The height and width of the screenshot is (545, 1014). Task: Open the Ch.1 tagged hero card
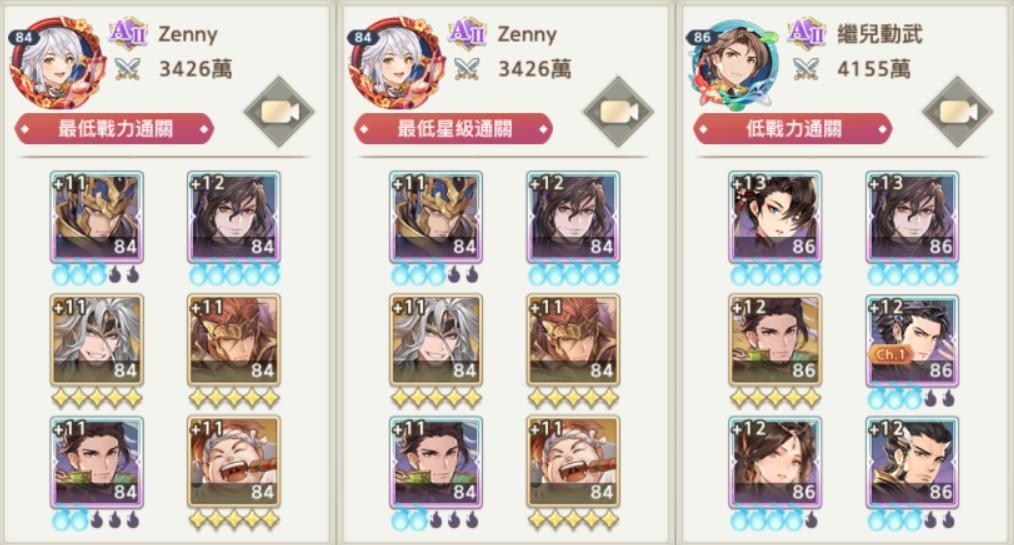point(912,341)
